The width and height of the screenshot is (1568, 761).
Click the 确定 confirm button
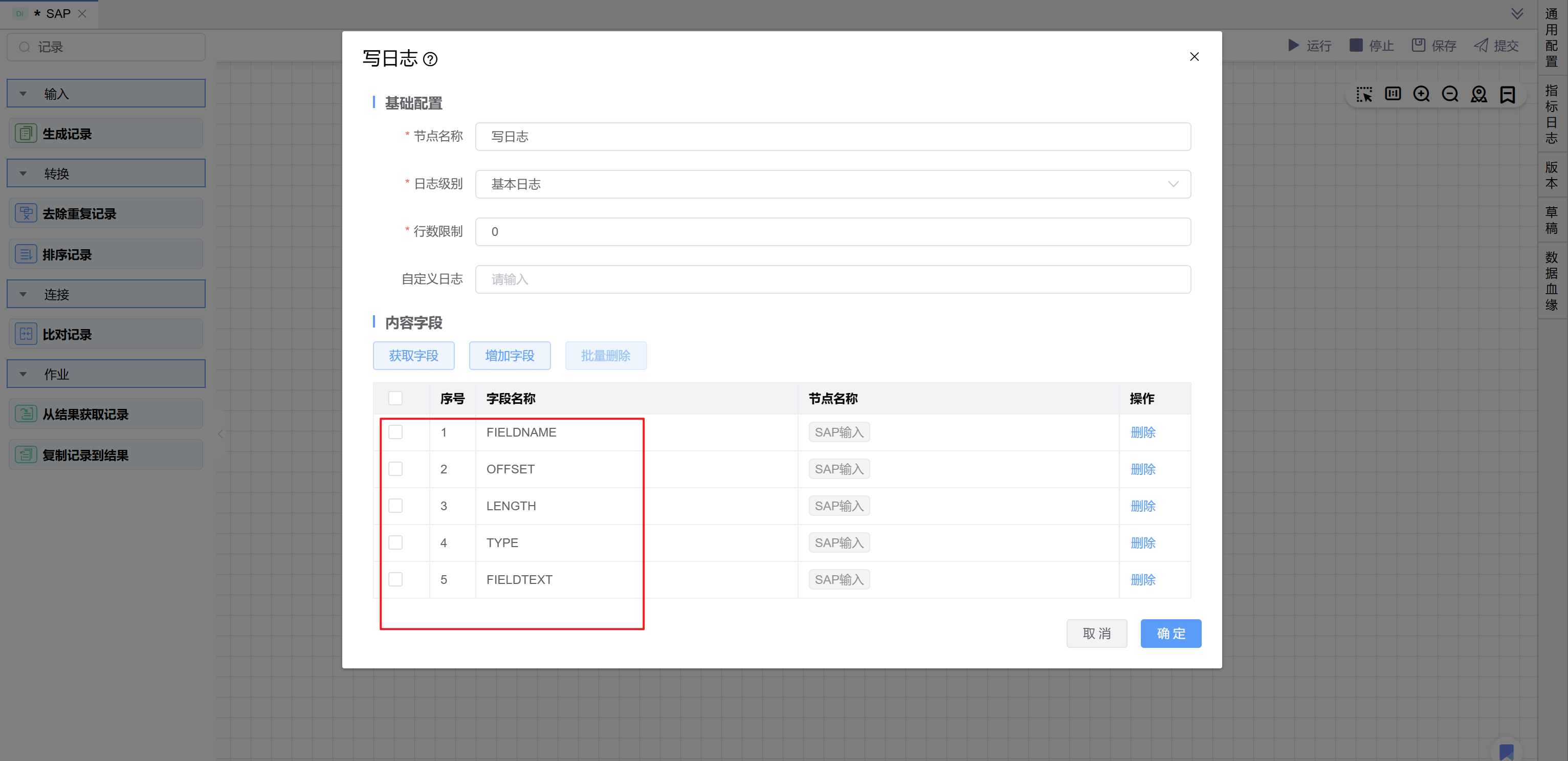tap(1170, 634)
